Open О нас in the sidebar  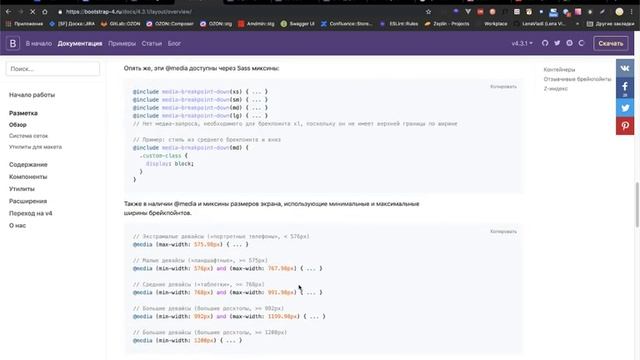(x=18, y=225)
